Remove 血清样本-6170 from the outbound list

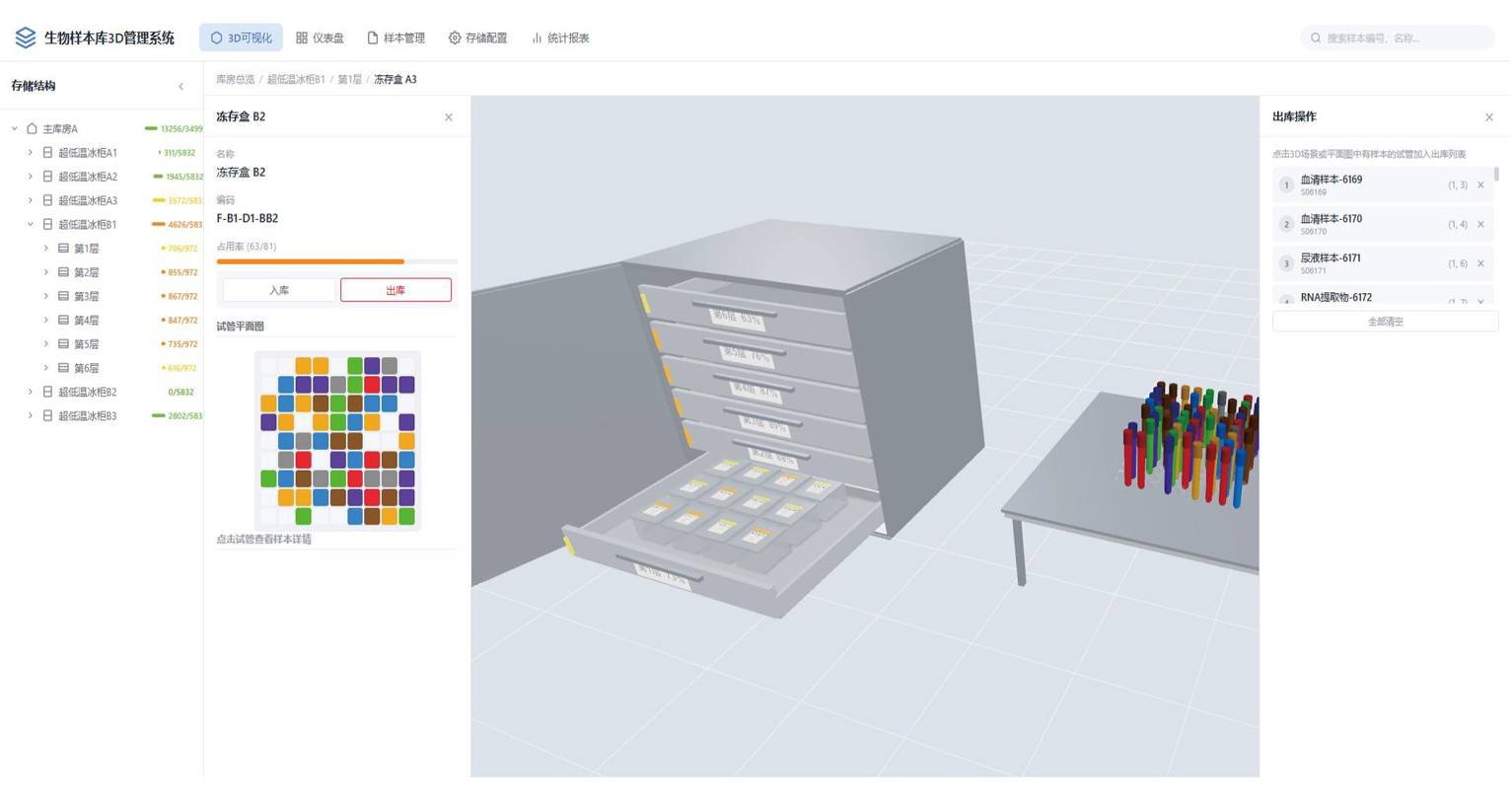(1480, 224)
